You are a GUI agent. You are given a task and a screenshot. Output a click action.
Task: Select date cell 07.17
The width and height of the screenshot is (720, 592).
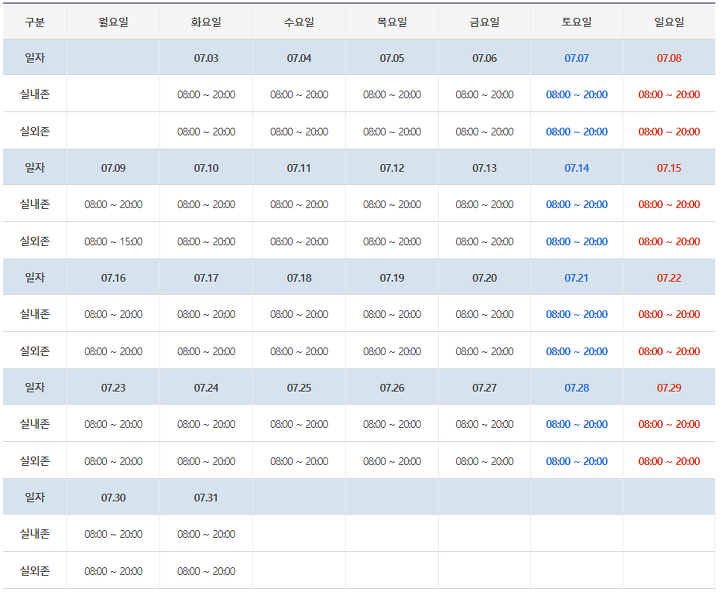[x=206, y=278]
